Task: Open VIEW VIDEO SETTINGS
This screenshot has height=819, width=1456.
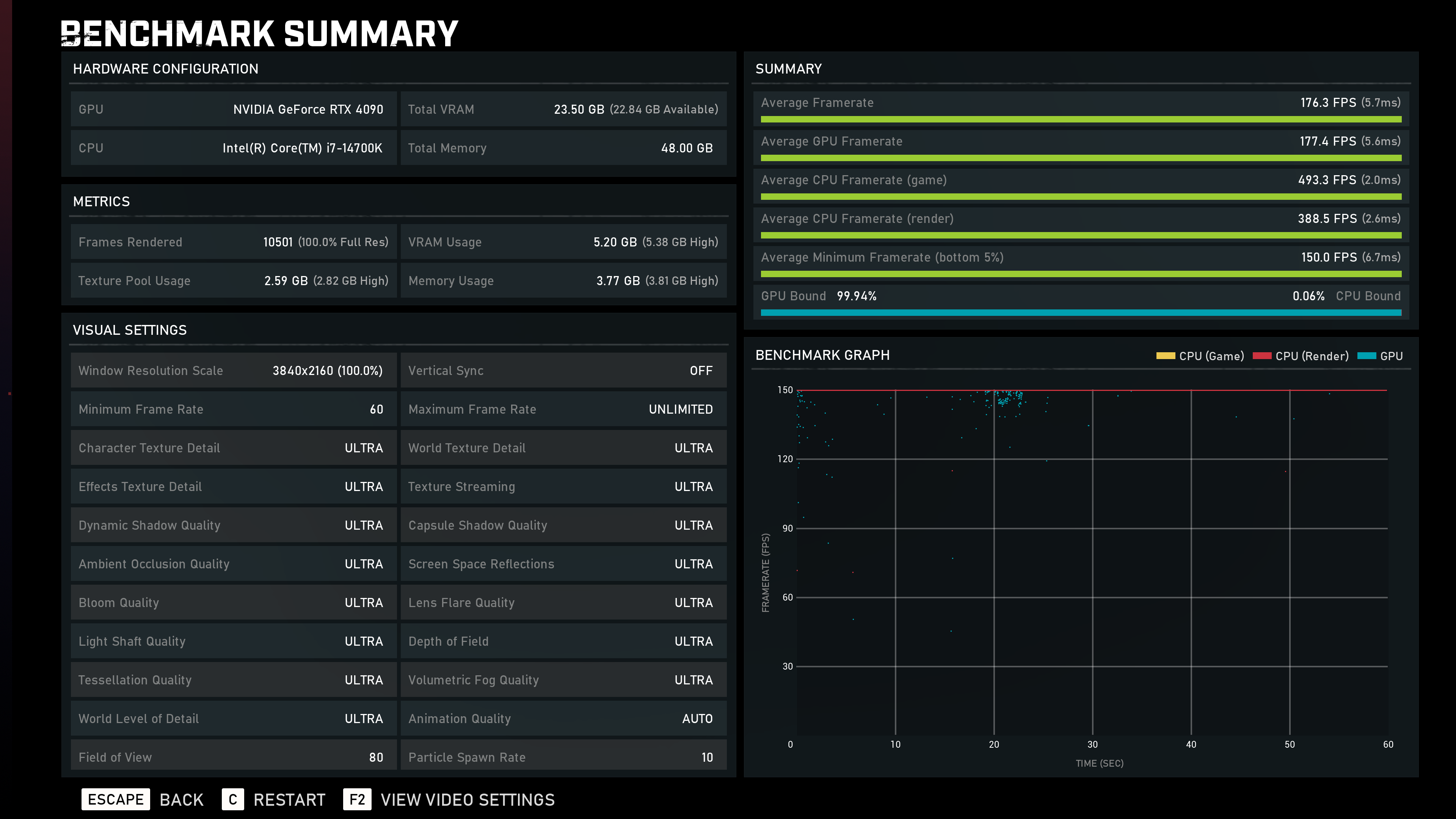Action: coord(468,800)
